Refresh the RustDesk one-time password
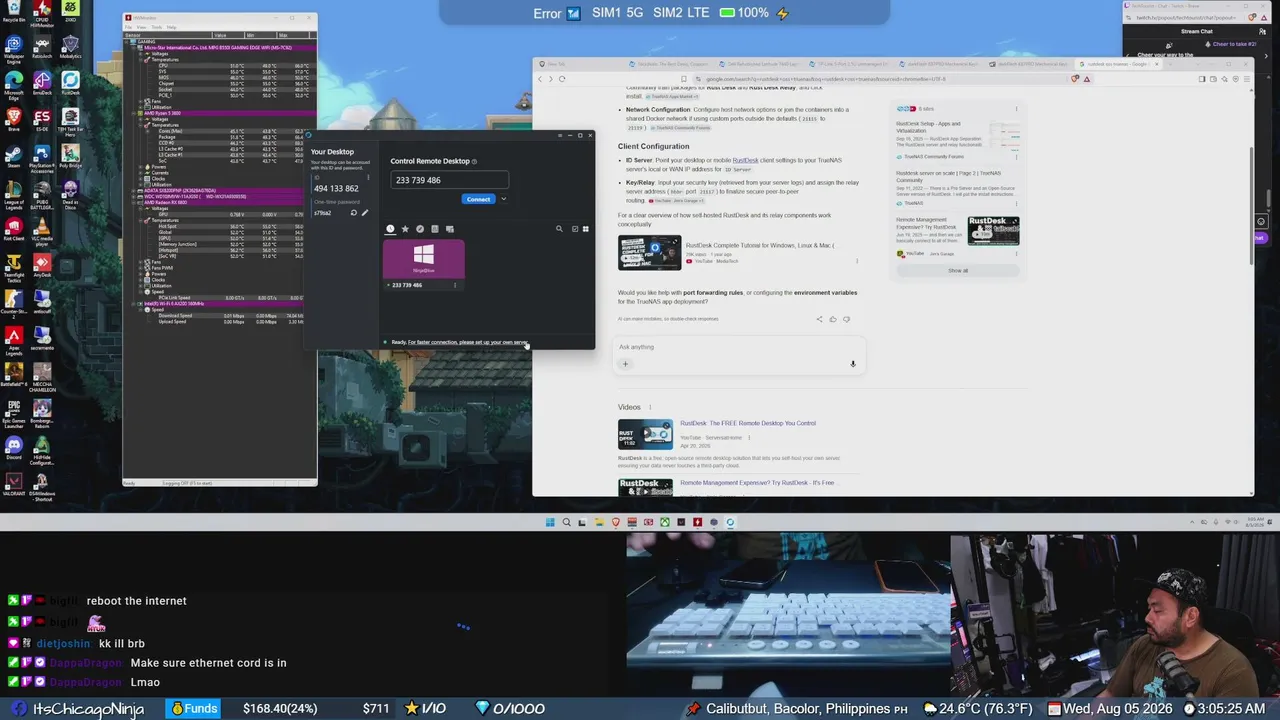The height and width of the screenshot is (720, 1280). [x=353, y=213]
